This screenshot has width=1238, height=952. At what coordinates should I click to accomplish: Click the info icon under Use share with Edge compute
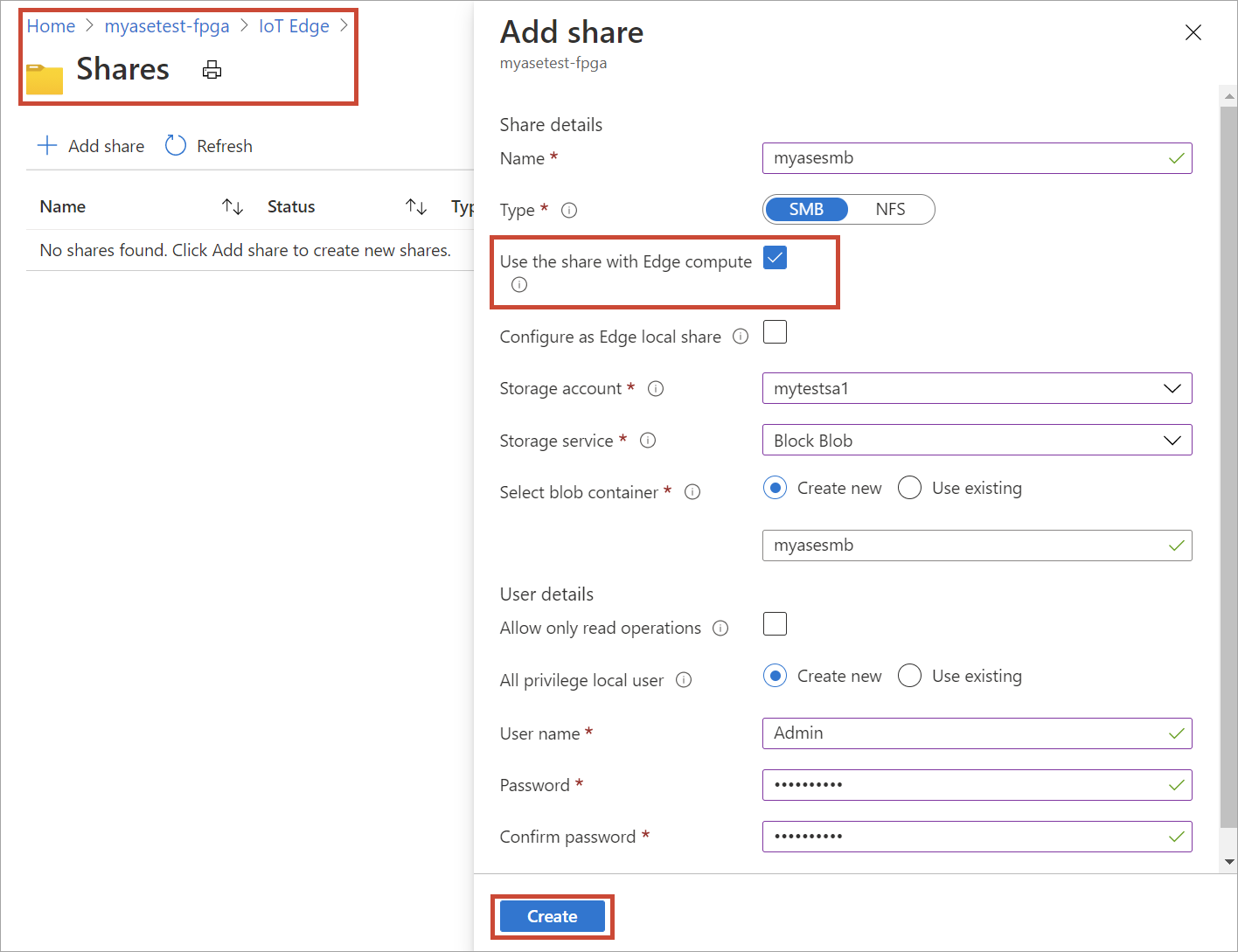[x=518, y=284]
